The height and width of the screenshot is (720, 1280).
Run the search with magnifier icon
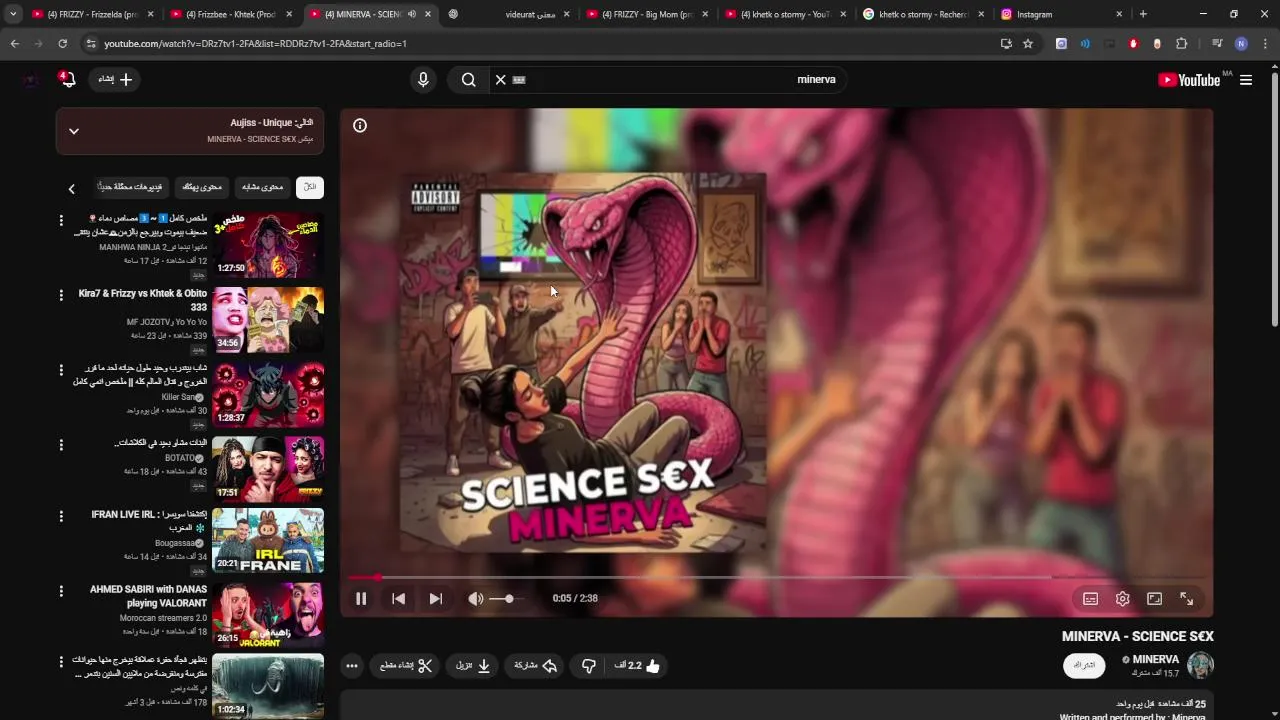[x=468, y=80]
